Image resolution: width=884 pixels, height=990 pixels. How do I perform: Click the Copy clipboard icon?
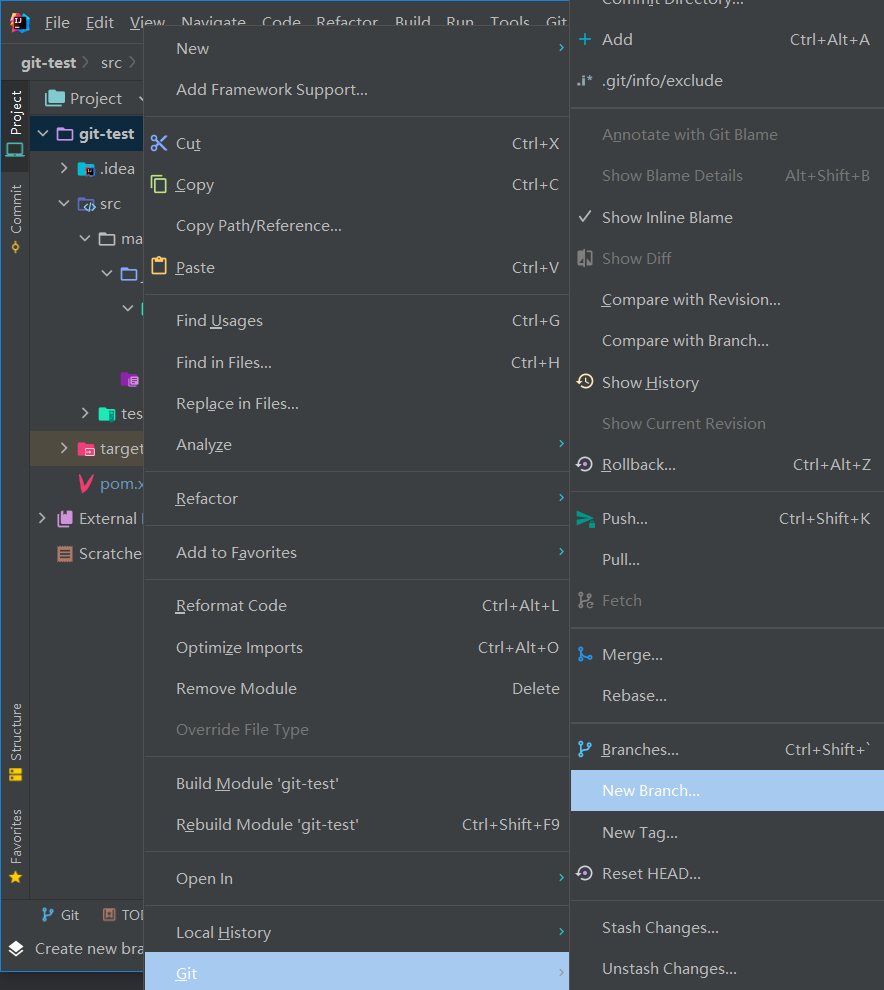(x=158, y=184)
